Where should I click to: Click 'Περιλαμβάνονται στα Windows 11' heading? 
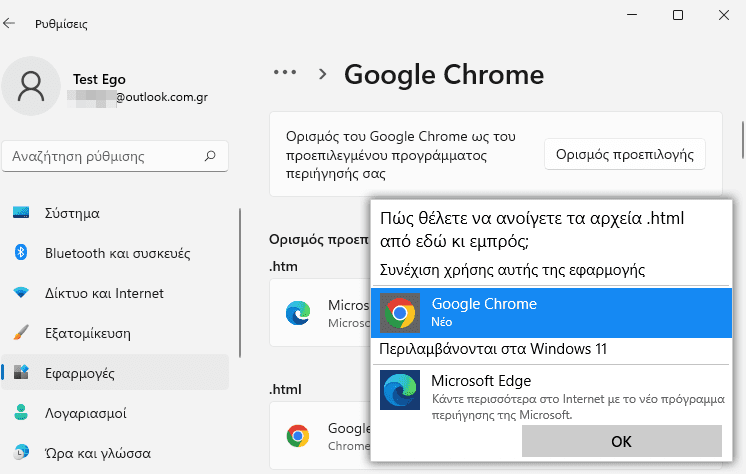[493, 349]
